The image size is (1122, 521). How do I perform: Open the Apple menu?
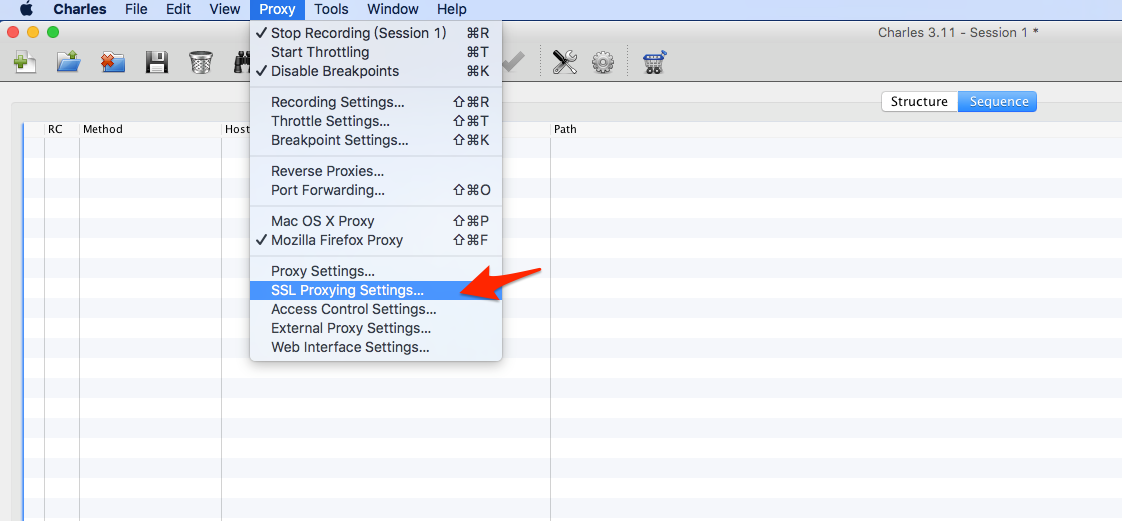26,9
